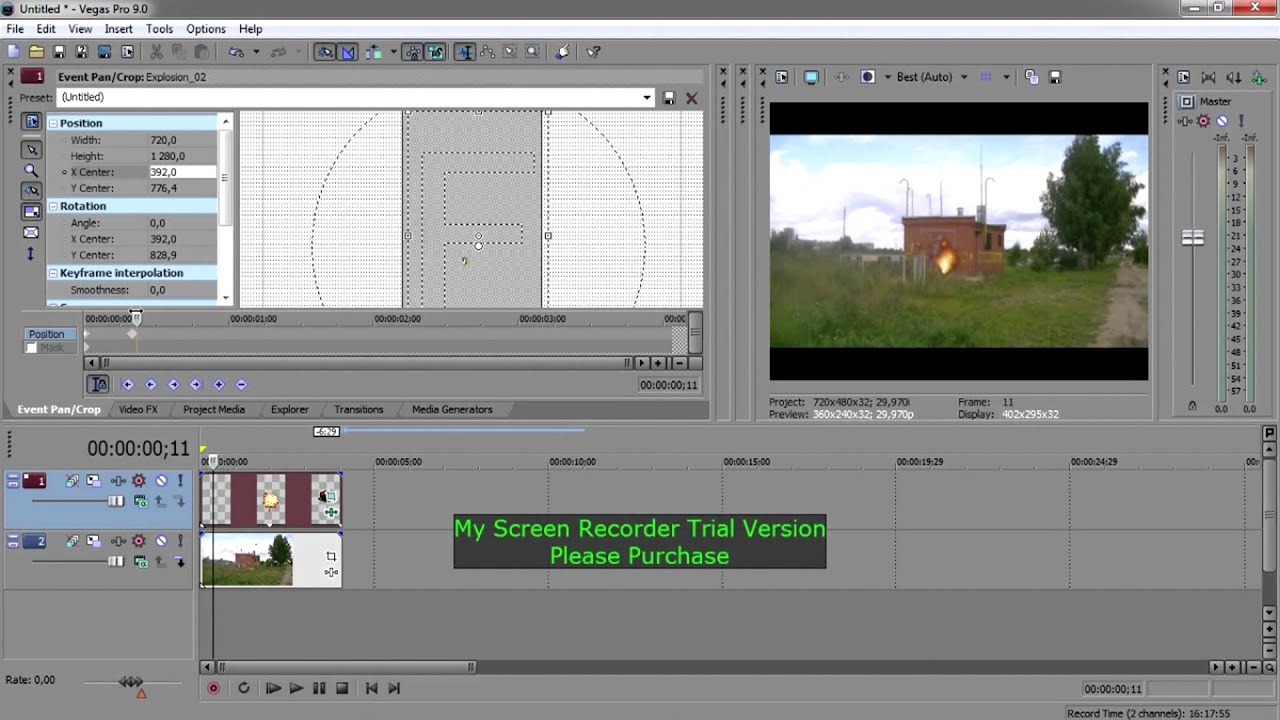Delete keyframe with minus button
Screen dimensions: 1280x720
241,384
